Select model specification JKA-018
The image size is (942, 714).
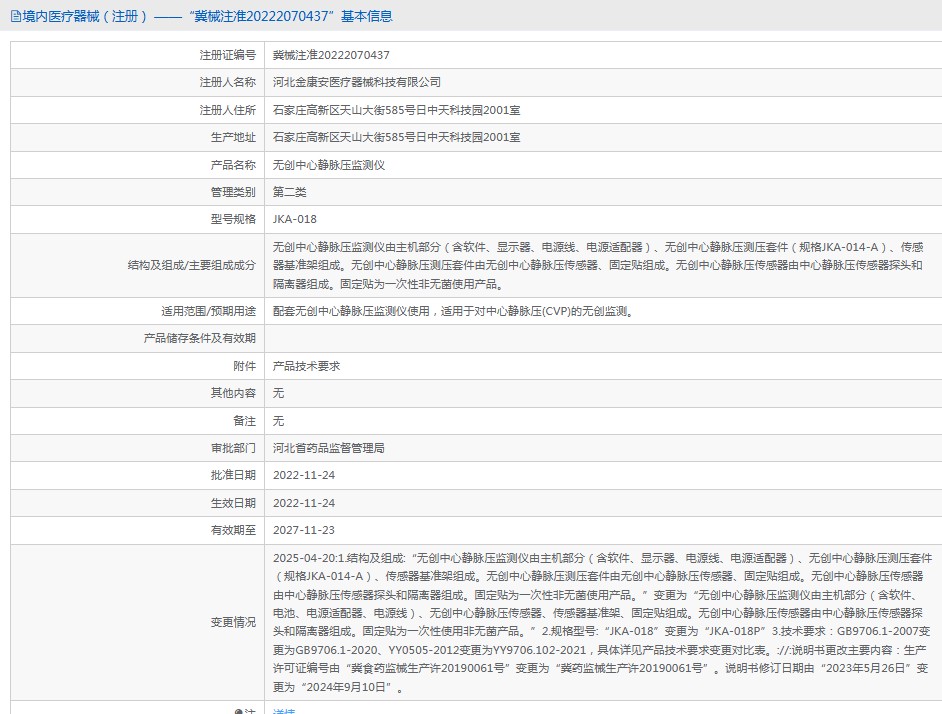(294, 219)
